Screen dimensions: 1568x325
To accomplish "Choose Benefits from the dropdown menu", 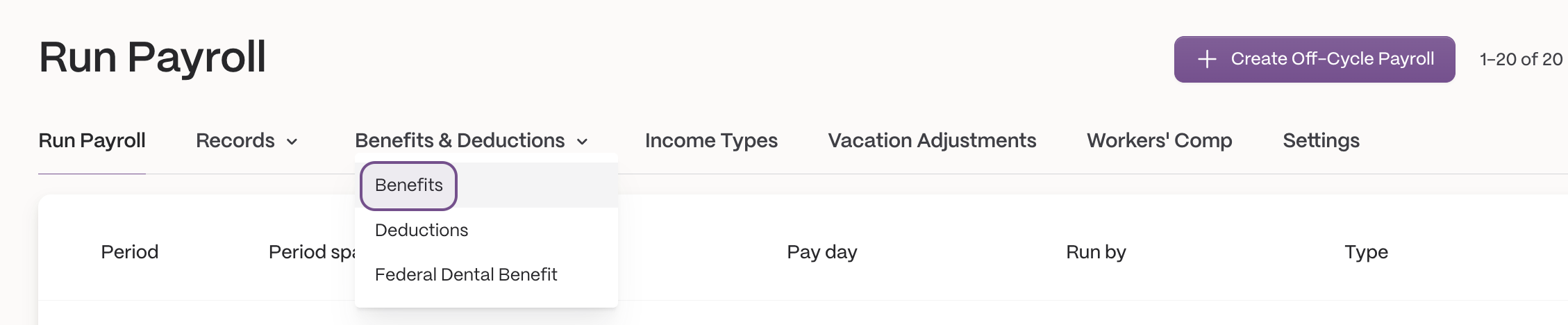I will click(408, 185).
